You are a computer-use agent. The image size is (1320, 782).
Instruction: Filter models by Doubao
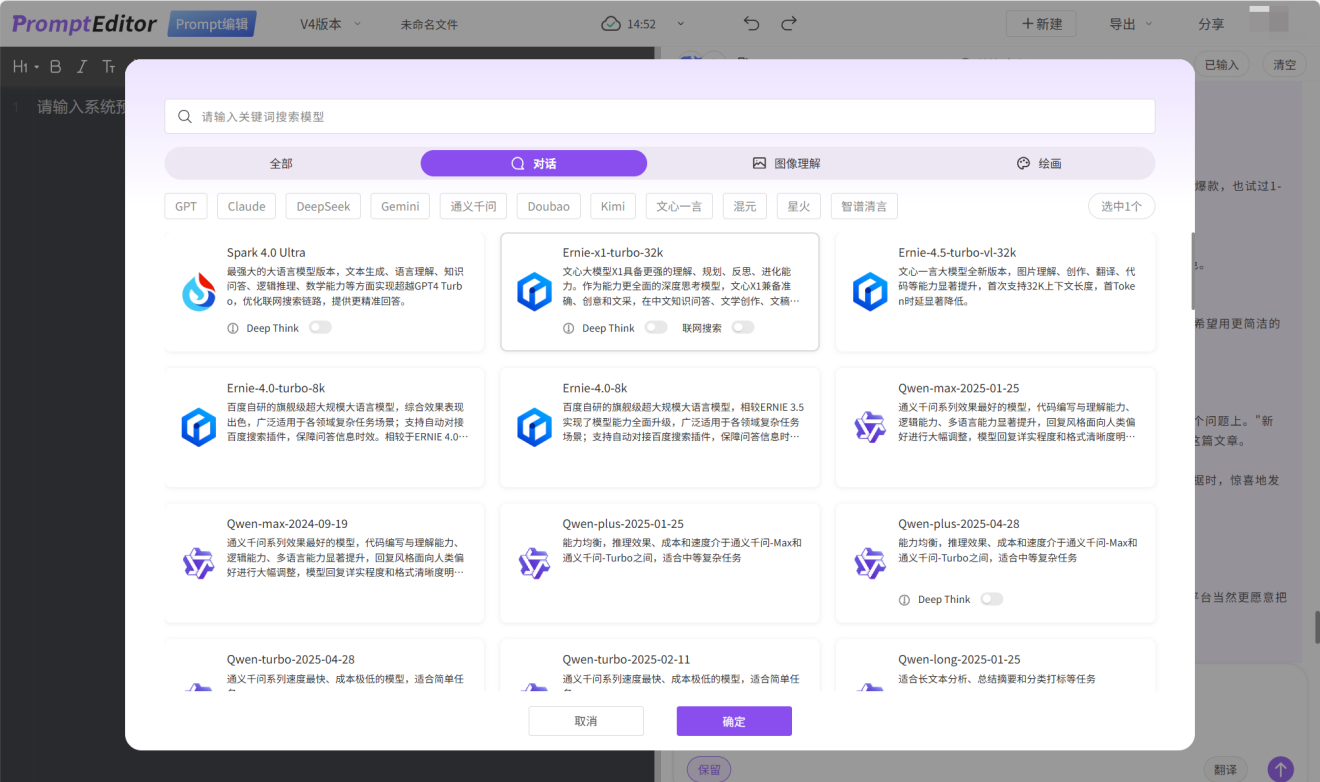click(549, 206)
